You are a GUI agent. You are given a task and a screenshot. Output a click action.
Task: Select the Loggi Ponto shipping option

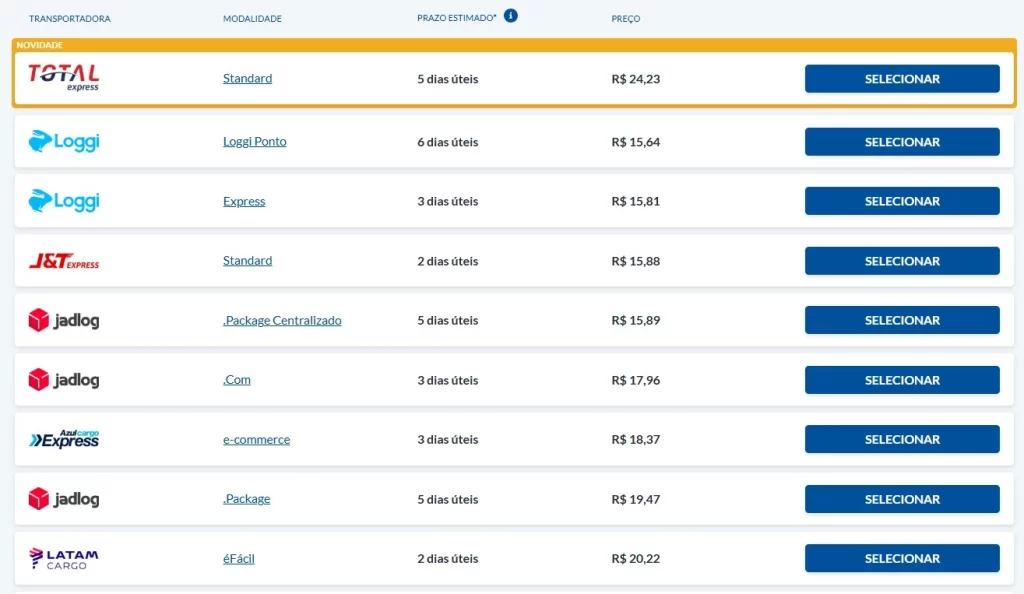click(902, 142)
